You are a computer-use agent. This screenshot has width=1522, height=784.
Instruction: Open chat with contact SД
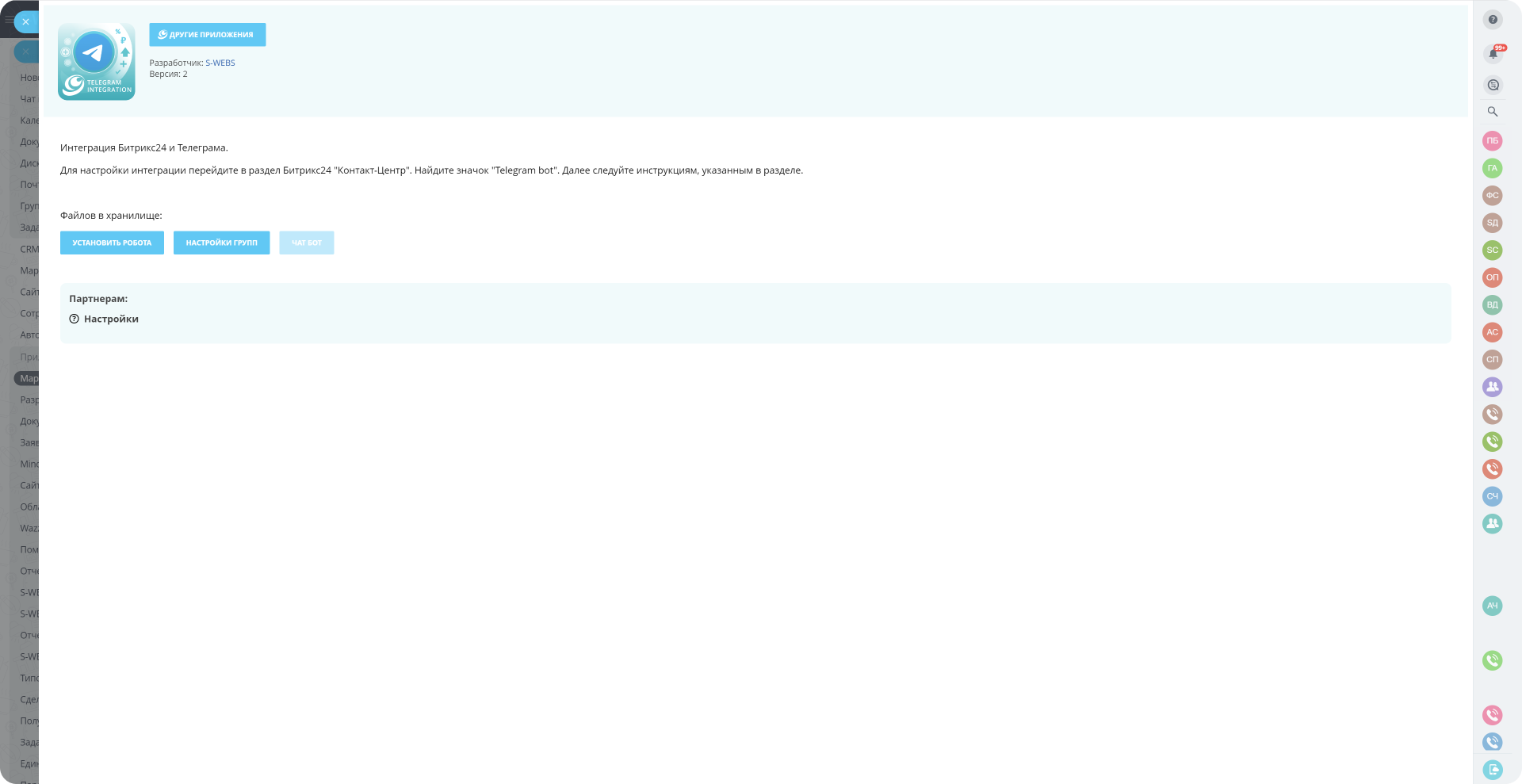pyautogui.click(x=1493, y=223)
